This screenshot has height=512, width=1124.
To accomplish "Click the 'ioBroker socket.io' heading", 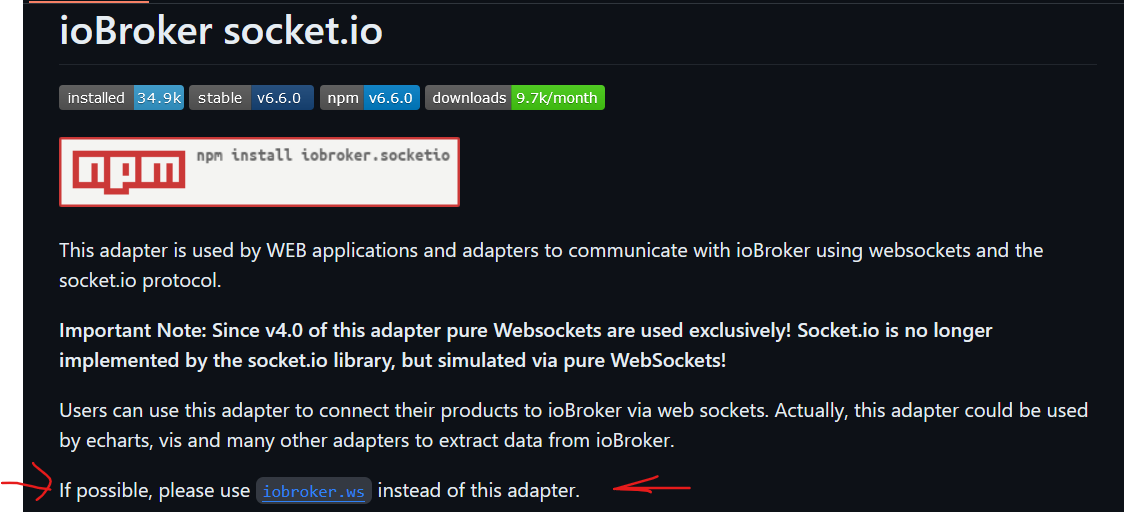I will coord(221,32).
